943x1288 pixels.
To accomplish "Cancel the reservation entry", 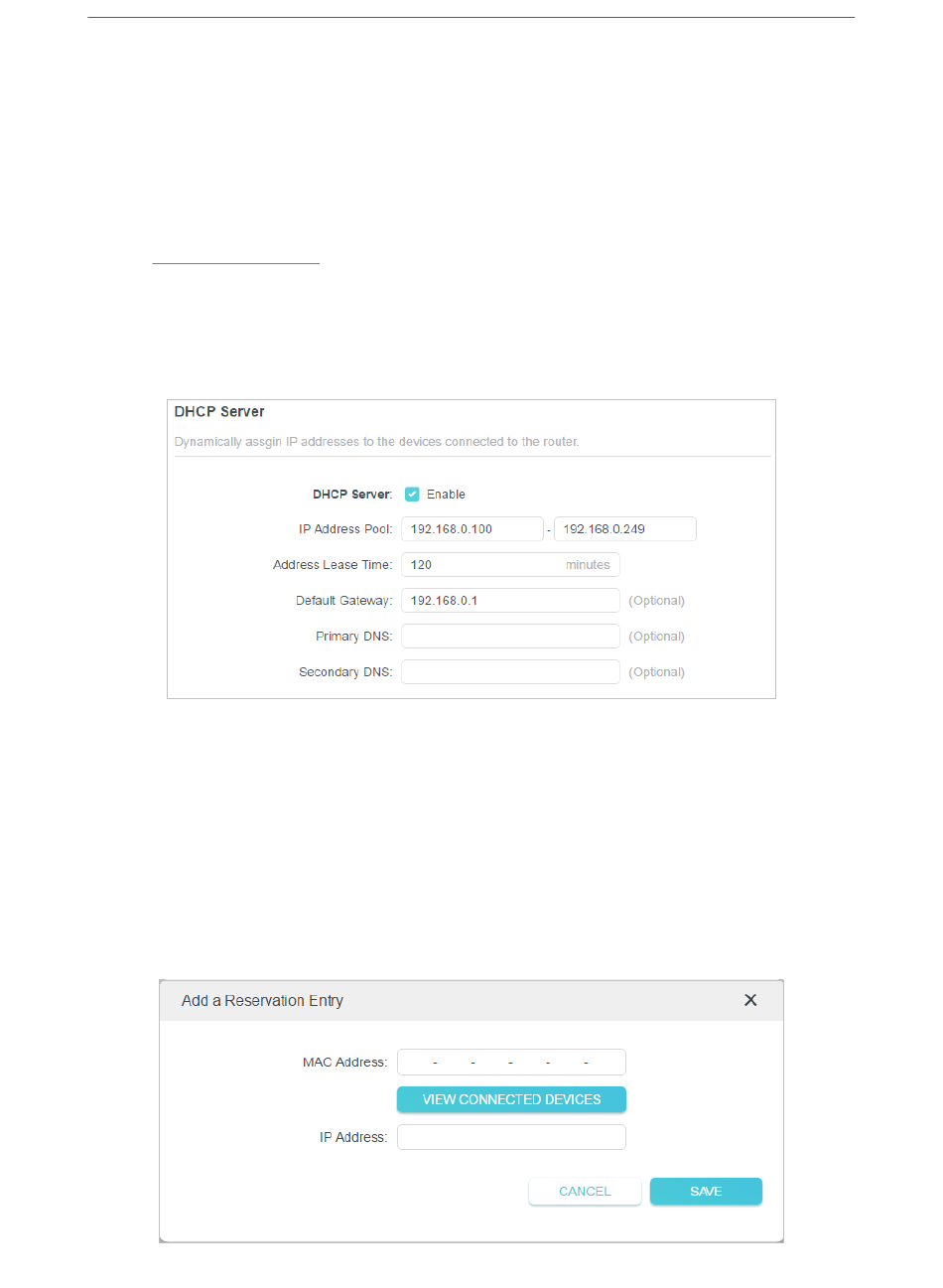I will coord(585,1192).
